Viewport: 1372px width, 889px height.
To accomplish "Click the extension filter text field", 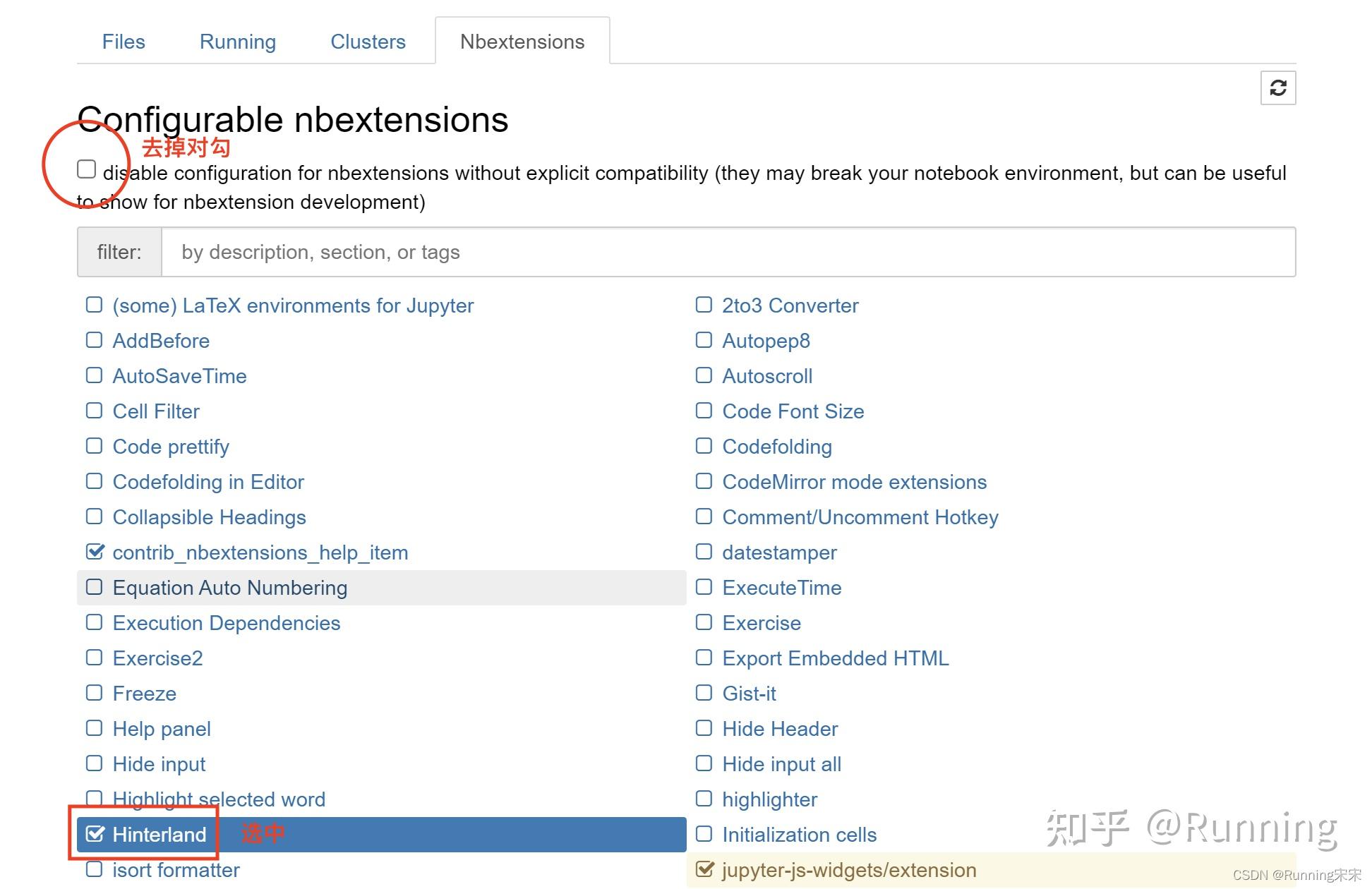I will 727,252.
